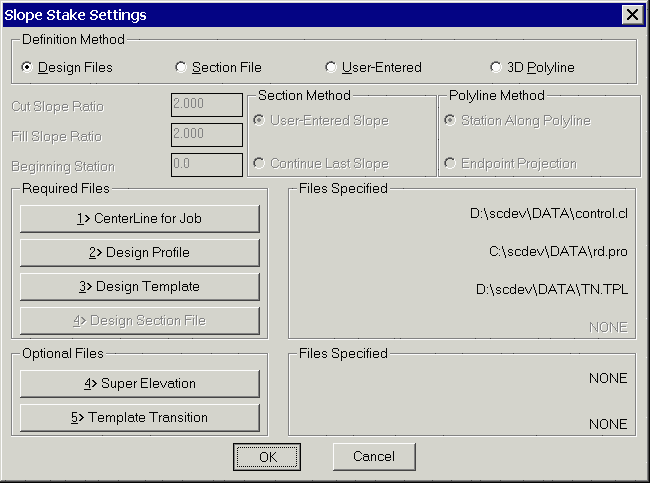Focus the Fill Slope Ratio field
The height and width of the screenshot is (483, 650).
[x=207, y=135]
